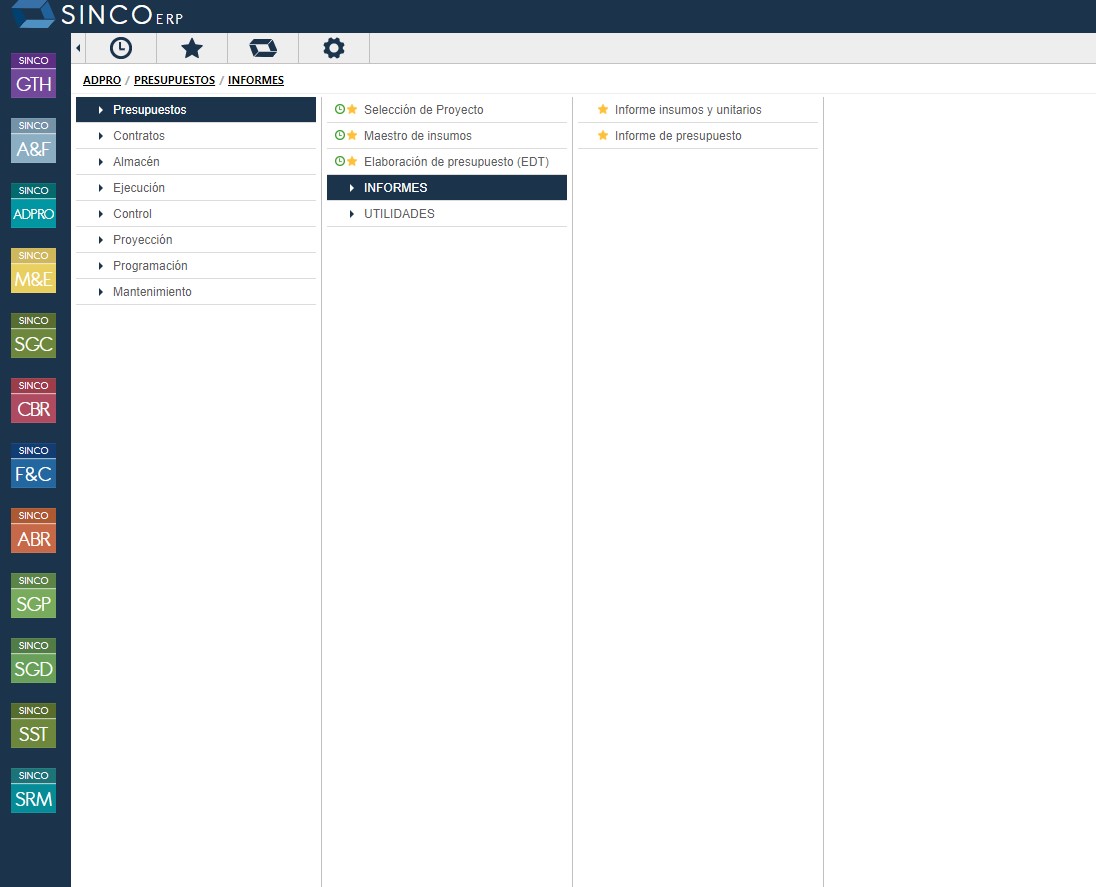Open Elaboración de presupuesto (EDT)
Viewport: 1096px width, 887px height.
point(457,161)
